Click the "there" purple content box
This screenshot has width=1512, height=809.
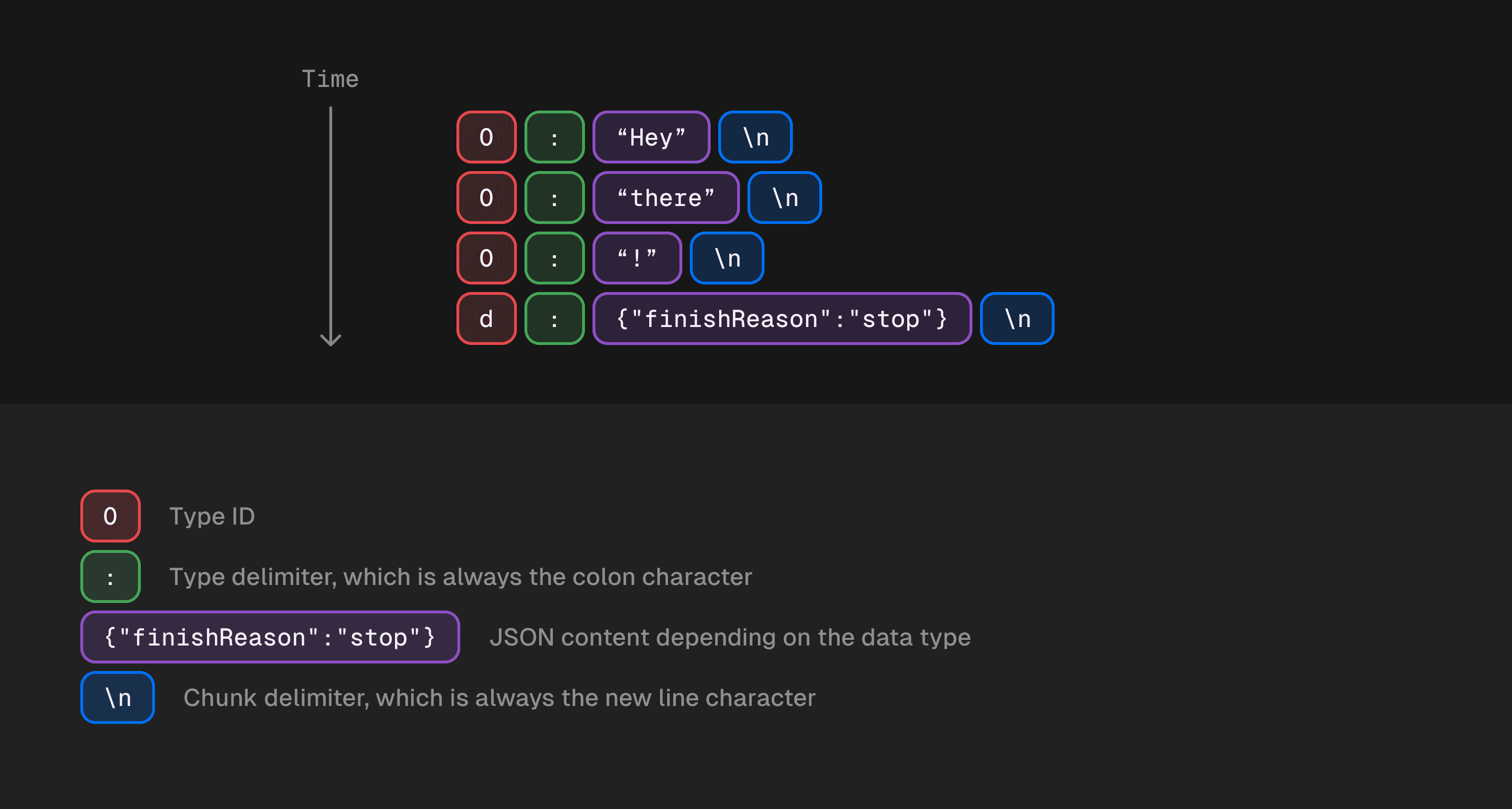tap(666, 198)
